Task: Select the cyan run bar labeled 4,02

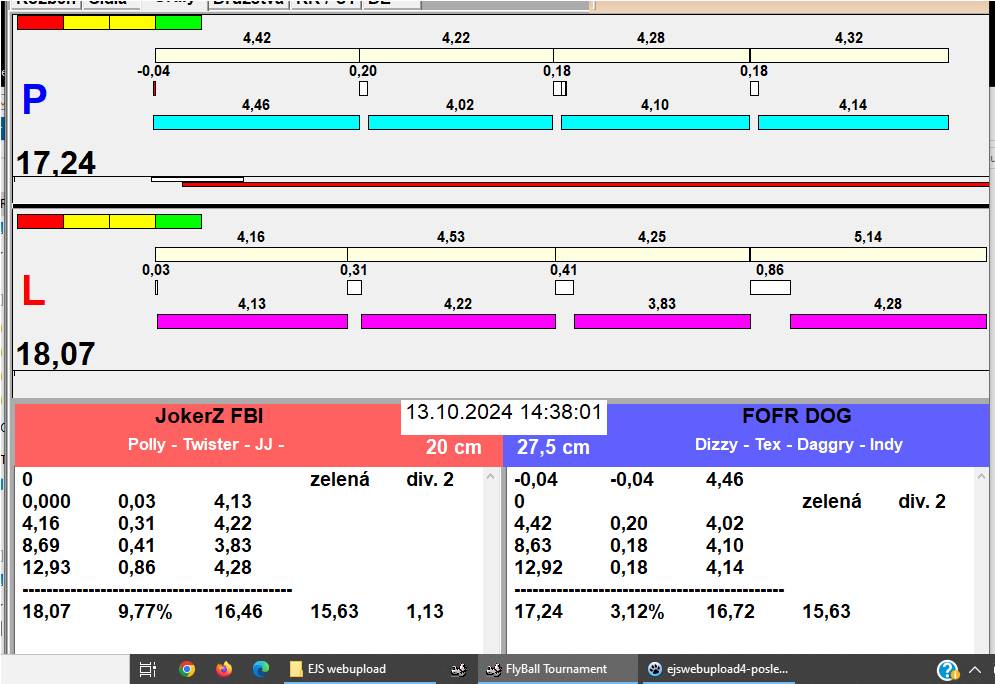Action: click(x=460, y=122)
